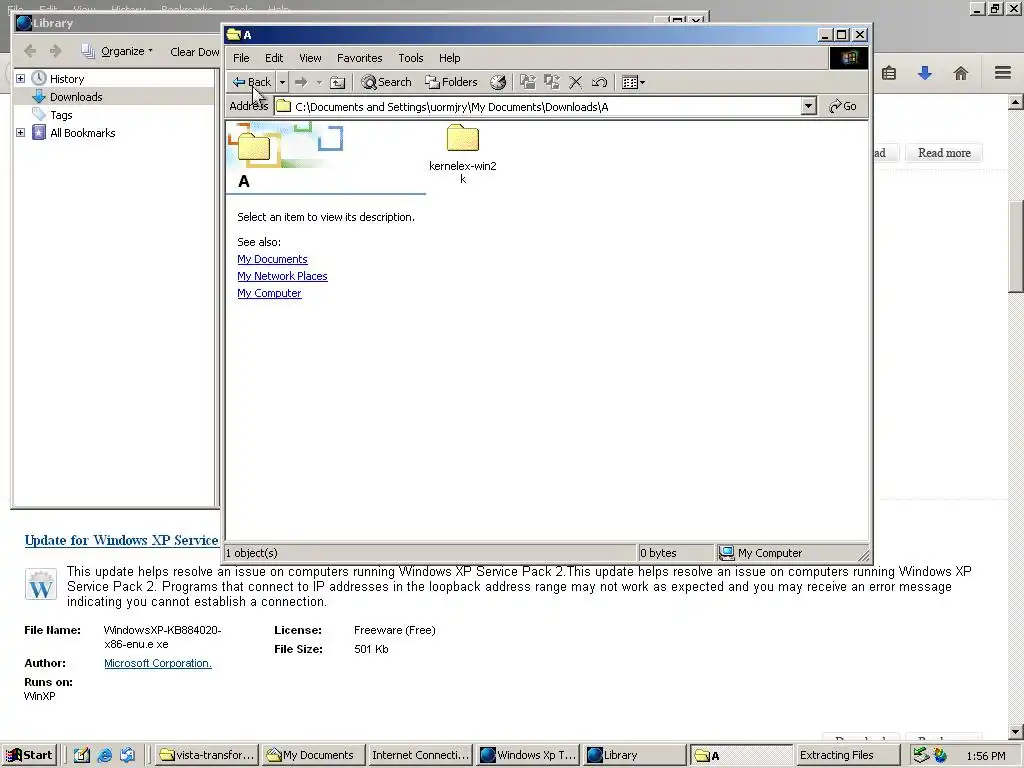The width and height of the screenshot is (1024, 768).
Task: Select Downloads in Library sidebar
Action: pyautogui.click(x=76, y=97)
